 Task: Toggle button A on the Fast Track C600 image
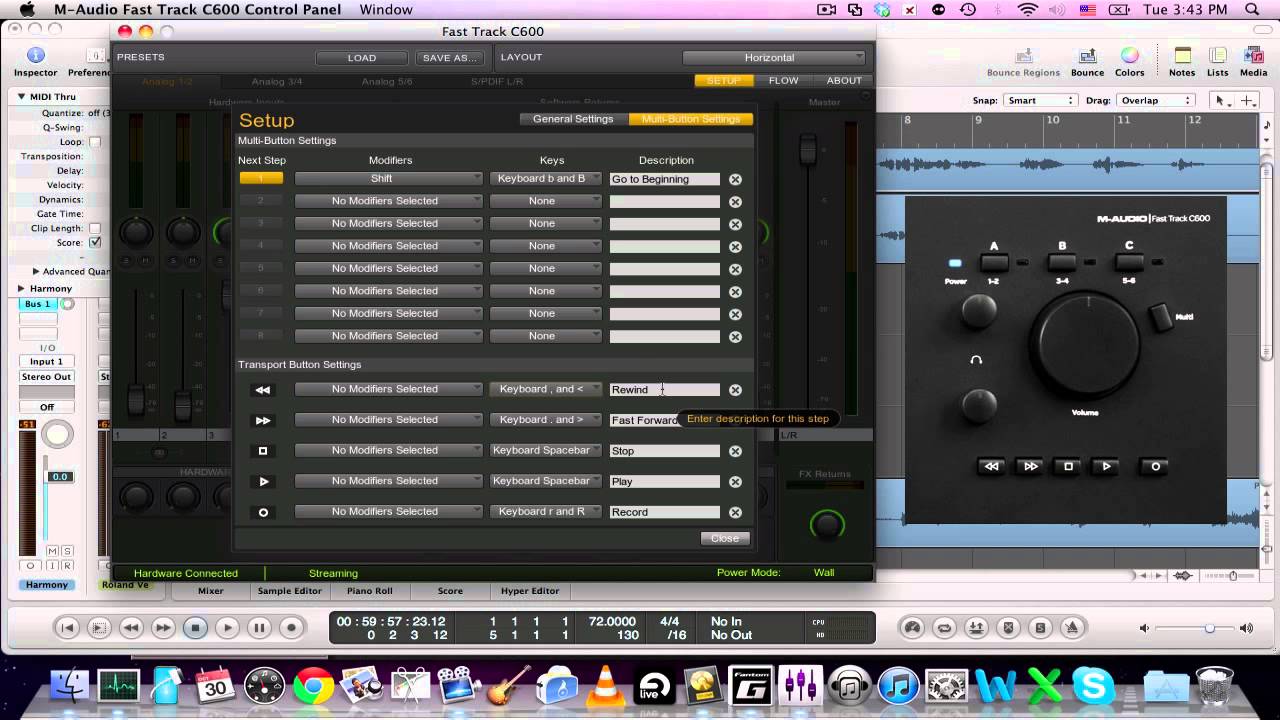(x=994, y=264)
